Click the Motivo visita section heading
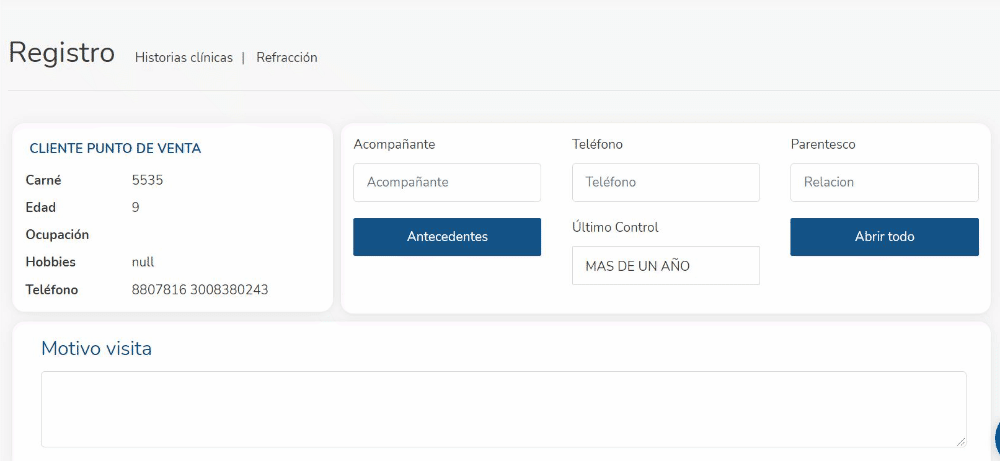Image resolution: width=1000 pixels, height=461 pixels. point(96,349)
